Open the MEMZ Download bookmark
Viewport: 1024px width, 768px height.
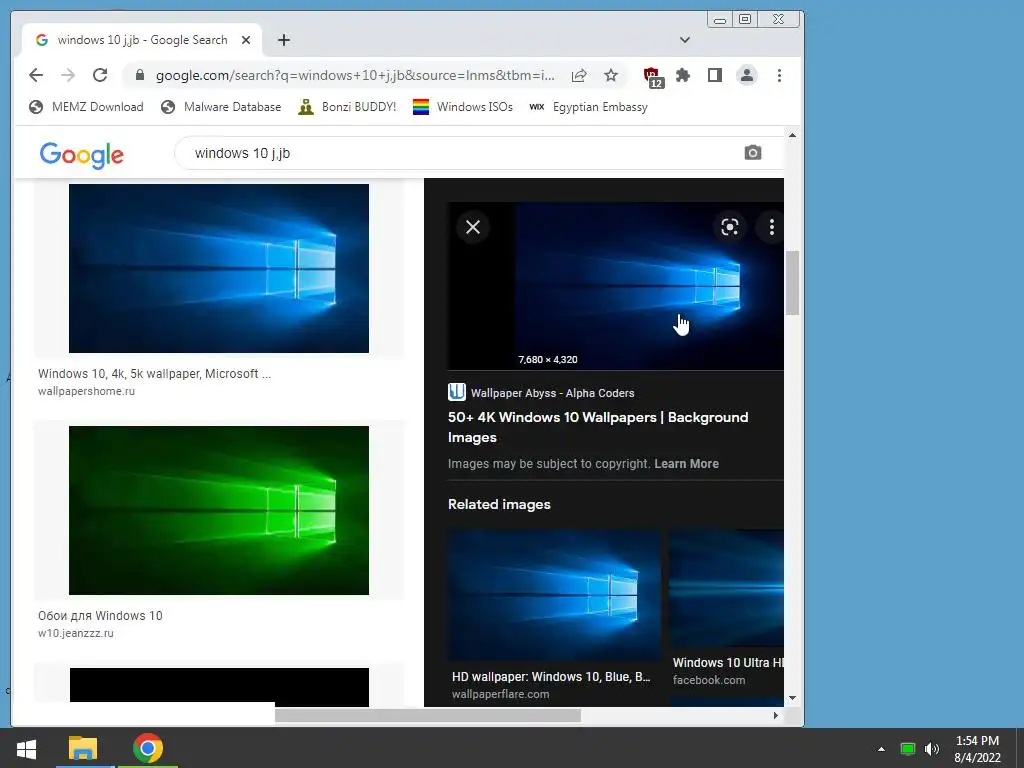tap(86, 107)
